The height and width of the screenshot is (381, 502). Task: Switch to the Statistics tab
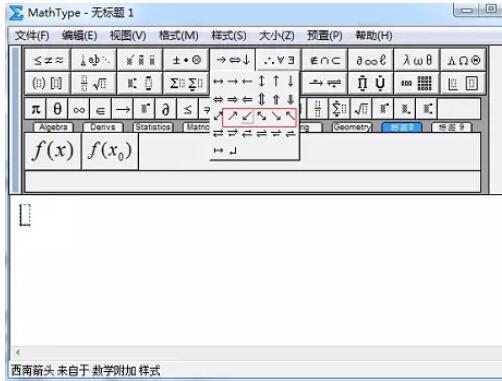pyautogui.click(x=153, y=127)
